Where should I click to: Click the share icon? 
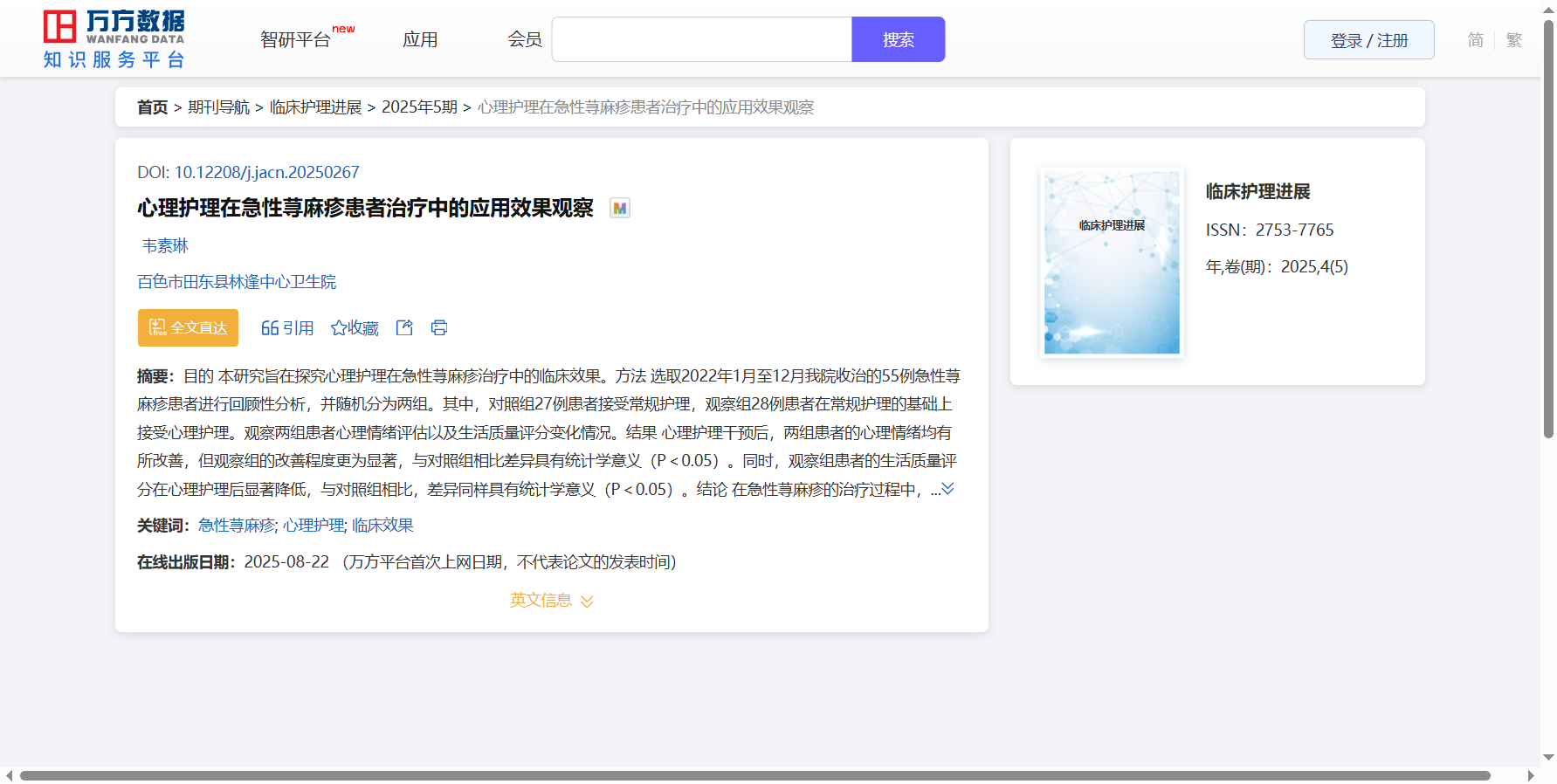click(x=404, y=328)
